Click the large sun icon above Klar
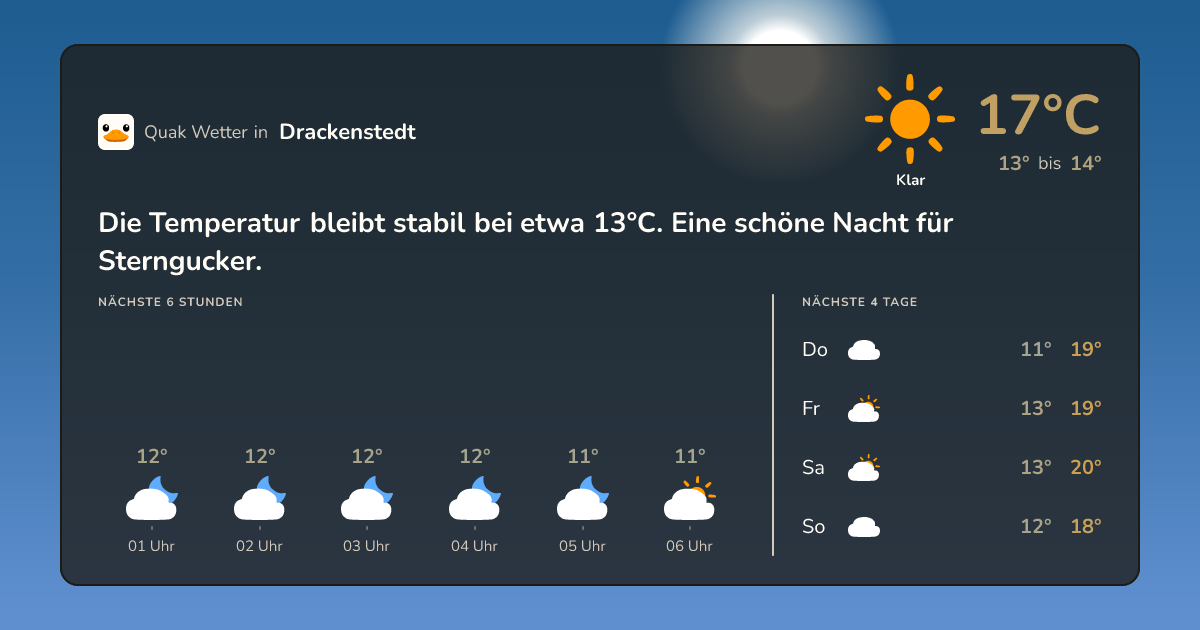 coord(910,119)
